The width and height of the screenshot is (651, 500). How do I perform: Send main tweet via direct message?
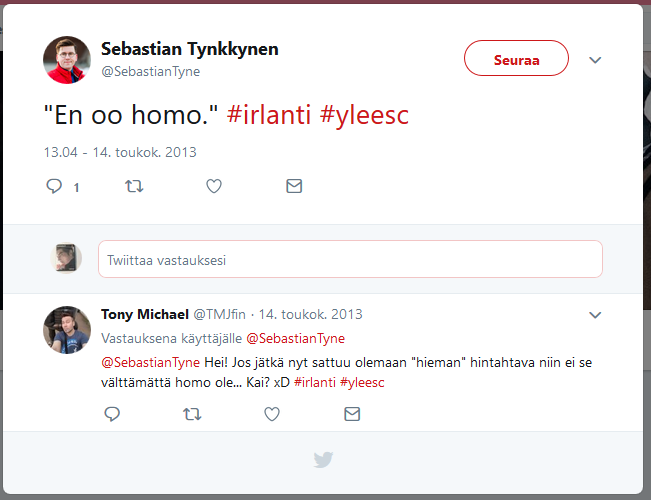coord(293,186)
